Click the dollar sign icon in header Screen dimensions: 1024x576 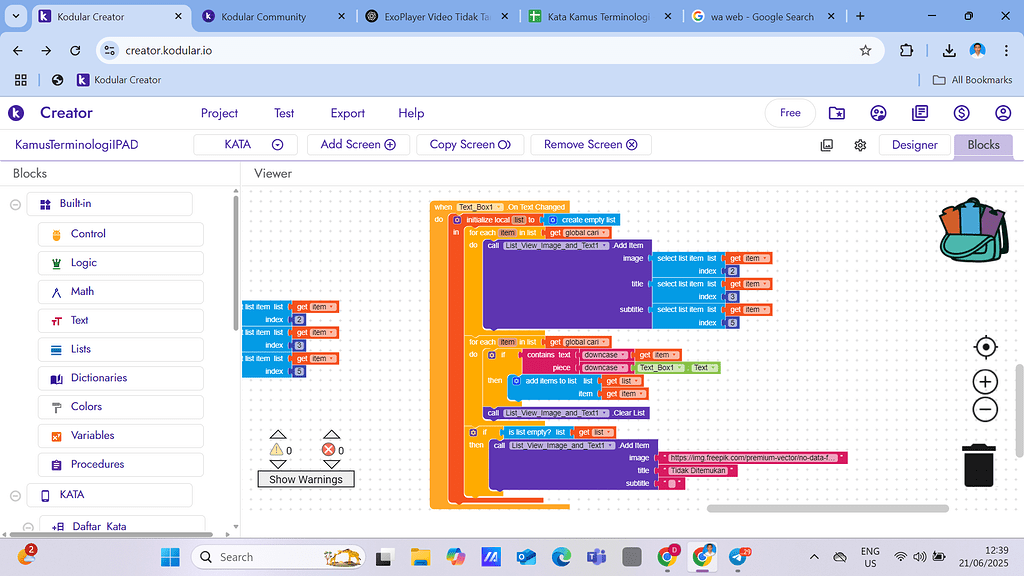pos(961,113)
